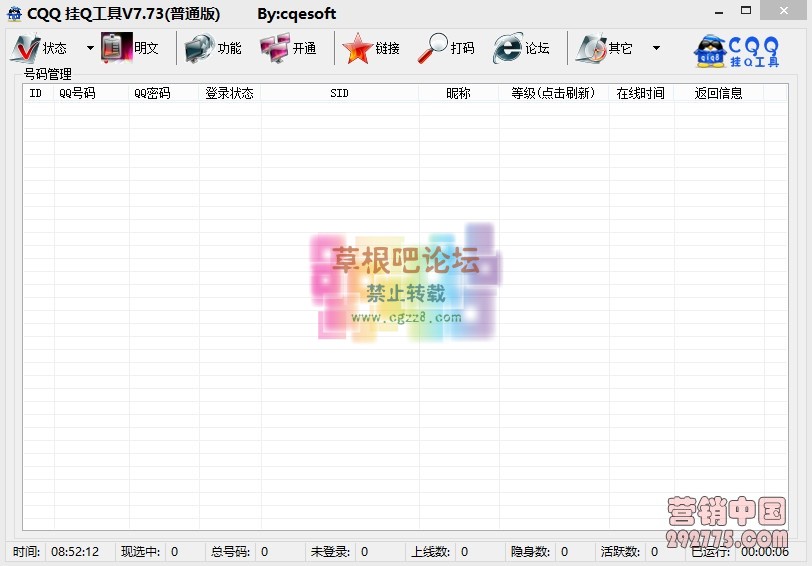Open the 链接 red star icon
The image size is (812, 566).
(357, 48)
